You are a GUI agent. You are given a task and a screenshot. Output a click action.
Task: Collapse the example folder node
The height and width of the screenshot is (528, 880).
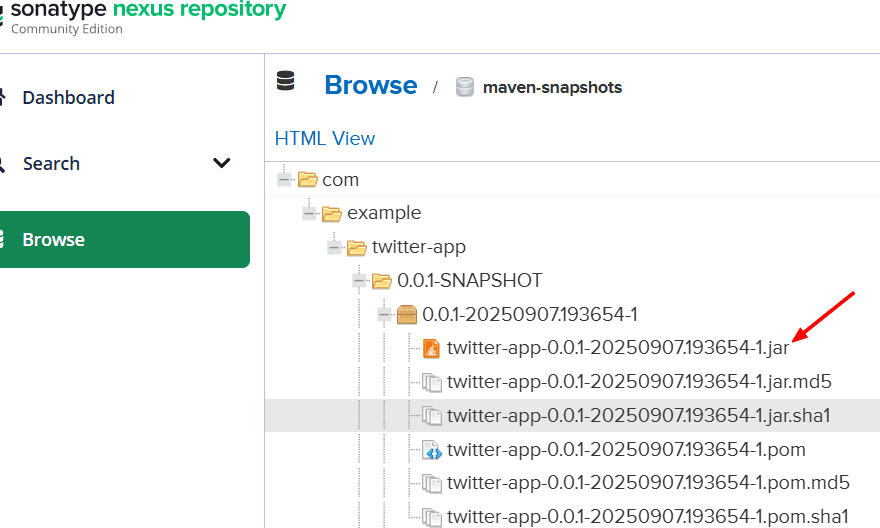tap(309, 213)
